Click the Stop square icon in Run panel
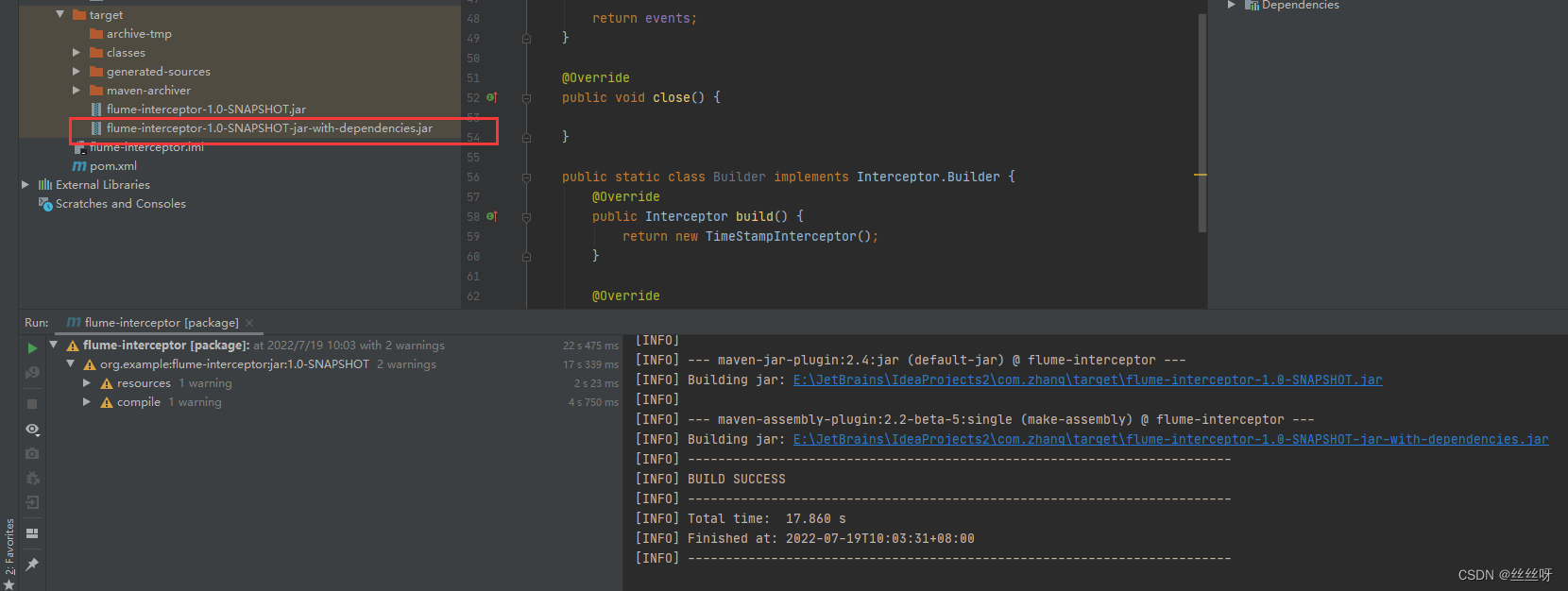1568x591 pixels. click(32, 404)
